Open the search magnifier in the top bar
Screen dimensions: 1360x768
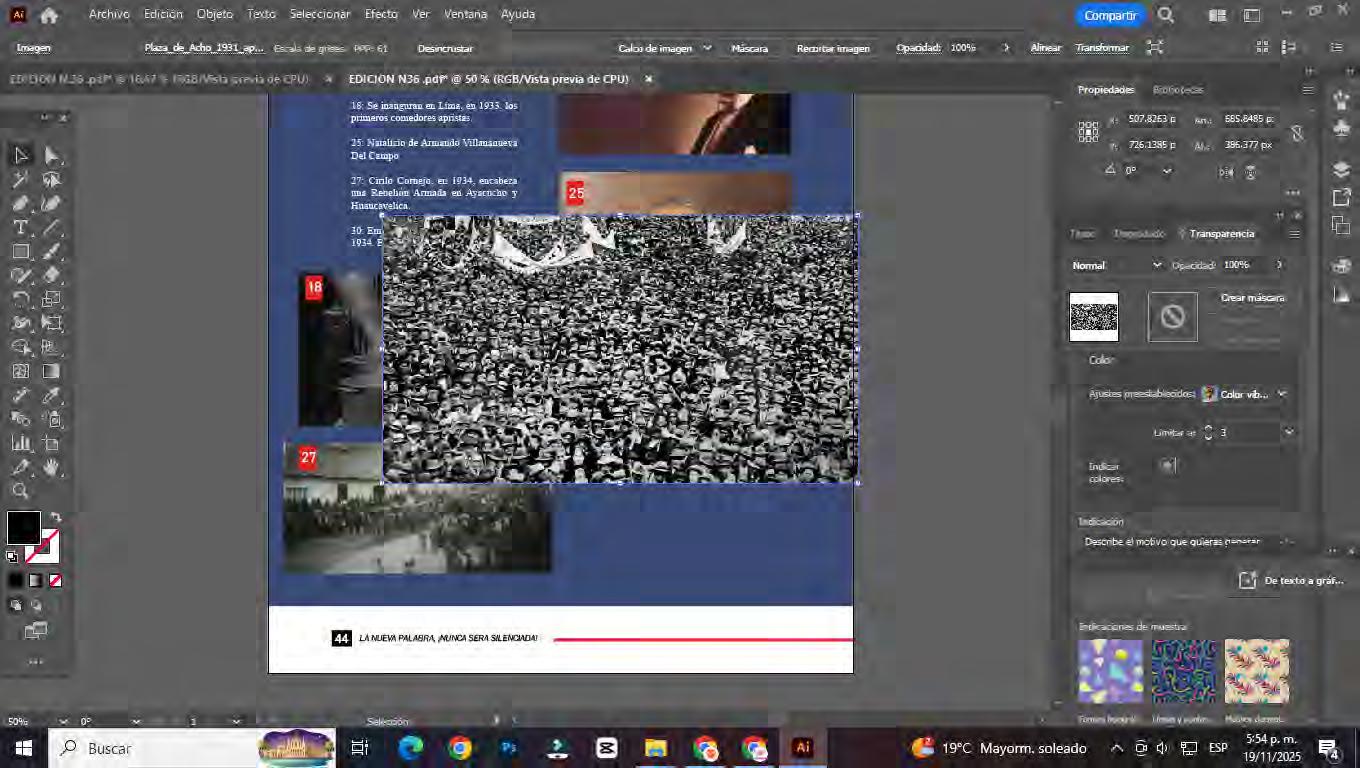tap(1166, 15)
